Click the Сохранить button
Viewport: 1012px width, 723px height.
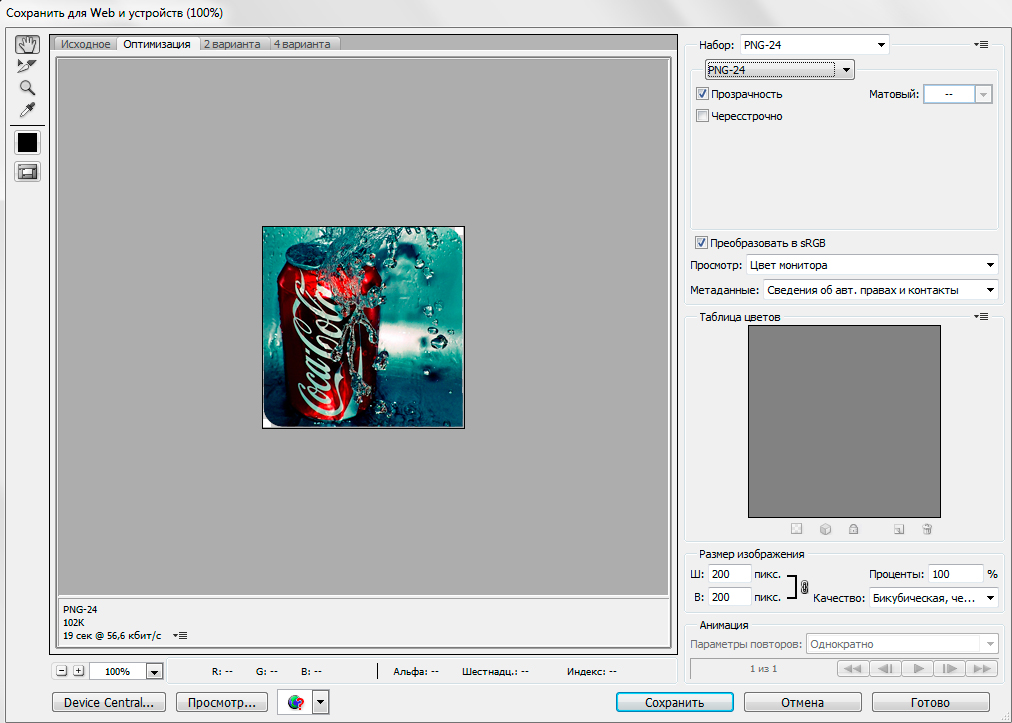(x=674, y=702)
